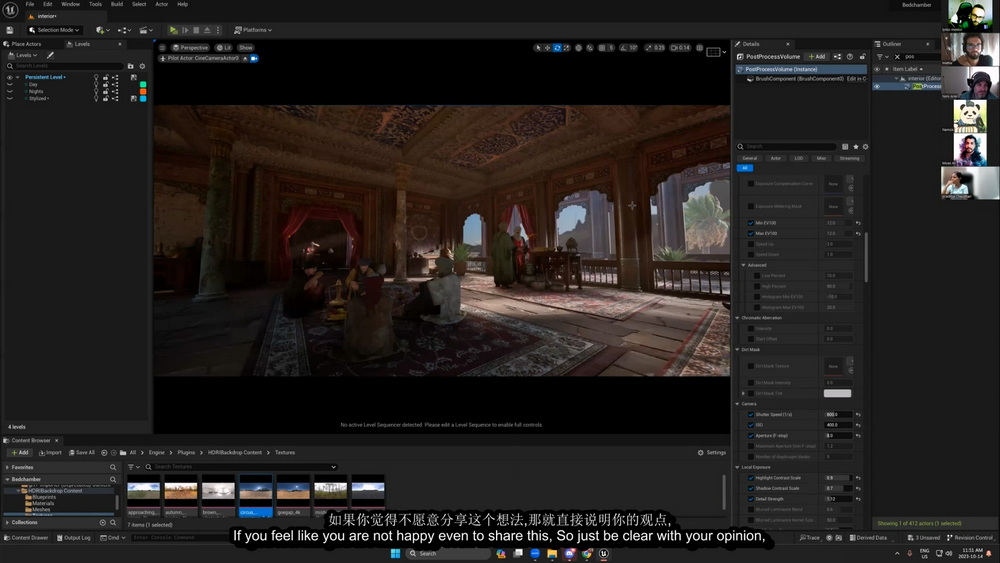Screen dimensions: 1000x563
Task: Click the Import button
Action: pos(50,453)
